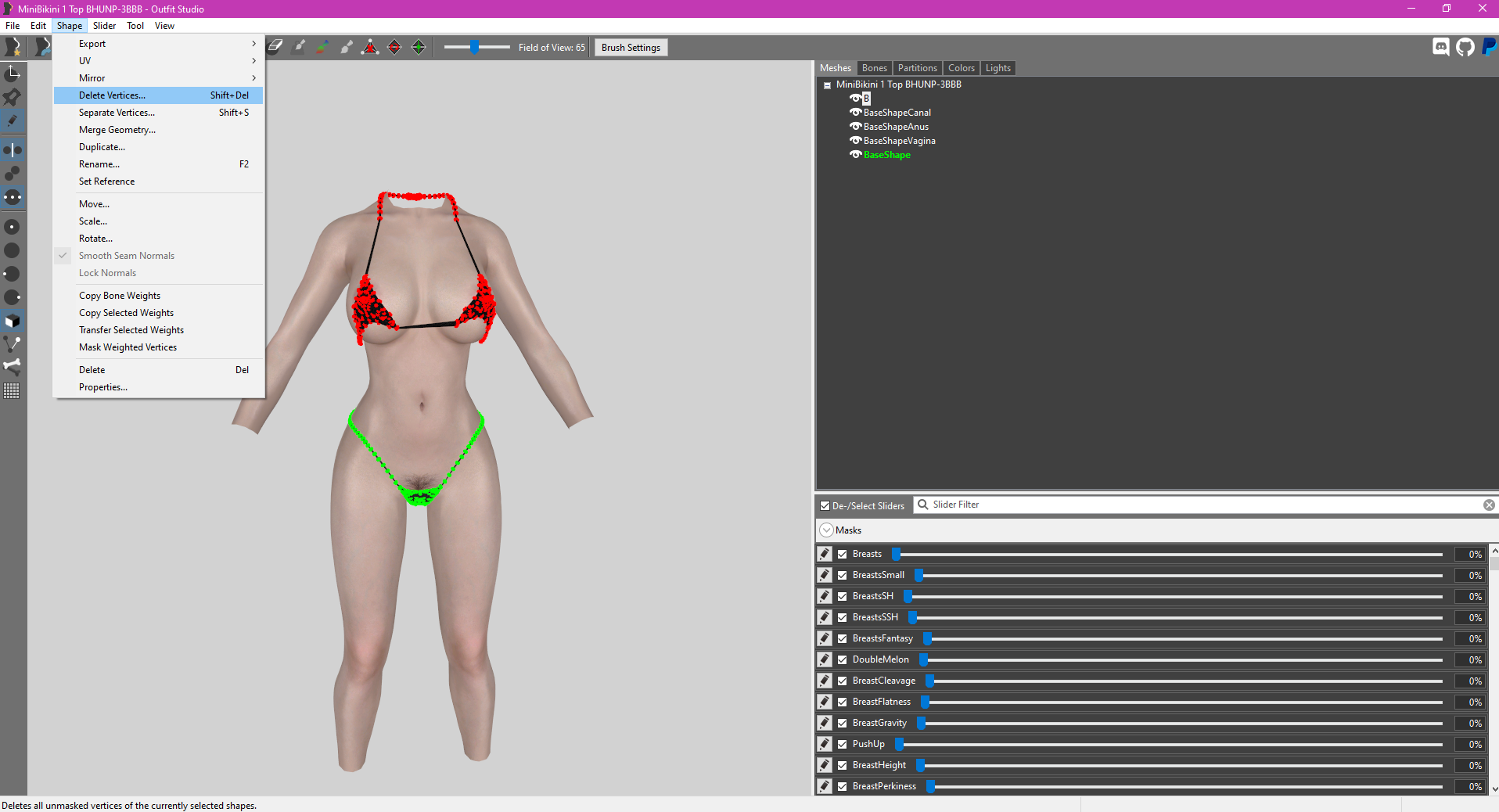
Task: Open the Export submenu
Action: 158,44
